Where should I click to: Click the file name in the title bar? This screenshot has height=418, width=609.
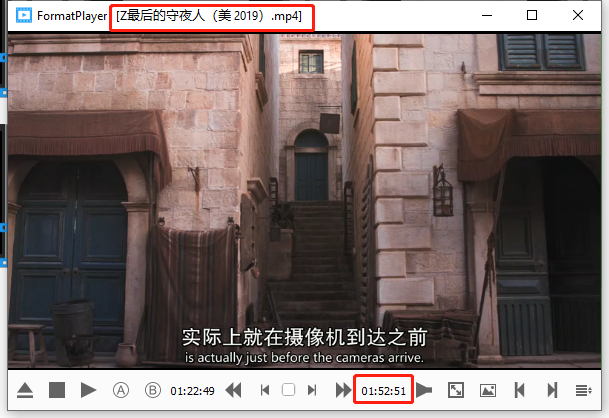pos(209,16)
